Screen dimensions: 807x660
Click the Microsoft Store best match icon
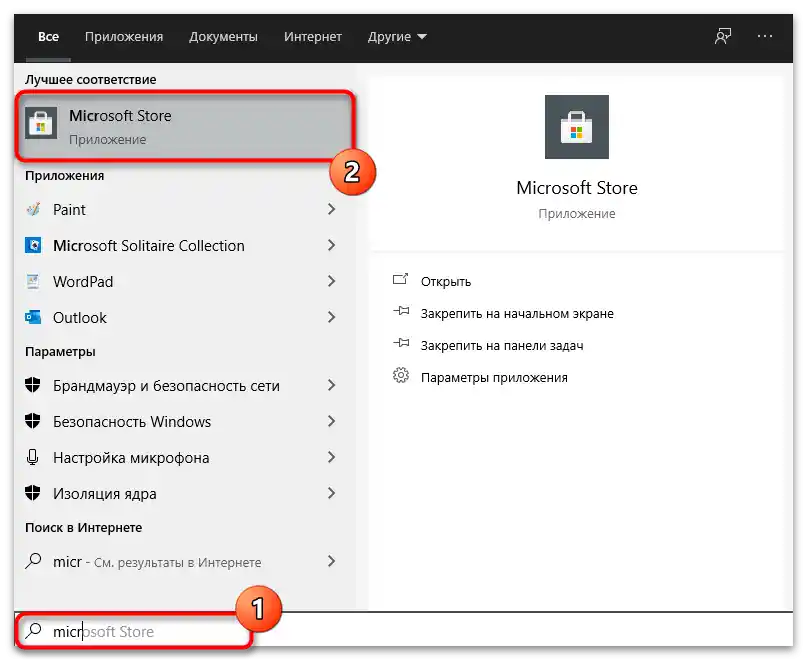41,124
